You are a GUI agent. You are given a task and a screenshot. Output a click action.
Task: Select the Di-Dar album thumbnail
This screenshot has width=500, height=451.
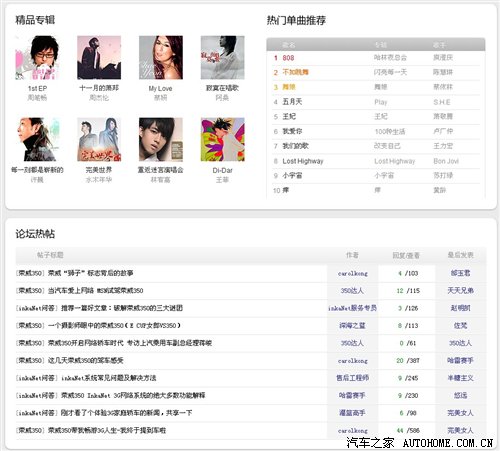point(222,139)
